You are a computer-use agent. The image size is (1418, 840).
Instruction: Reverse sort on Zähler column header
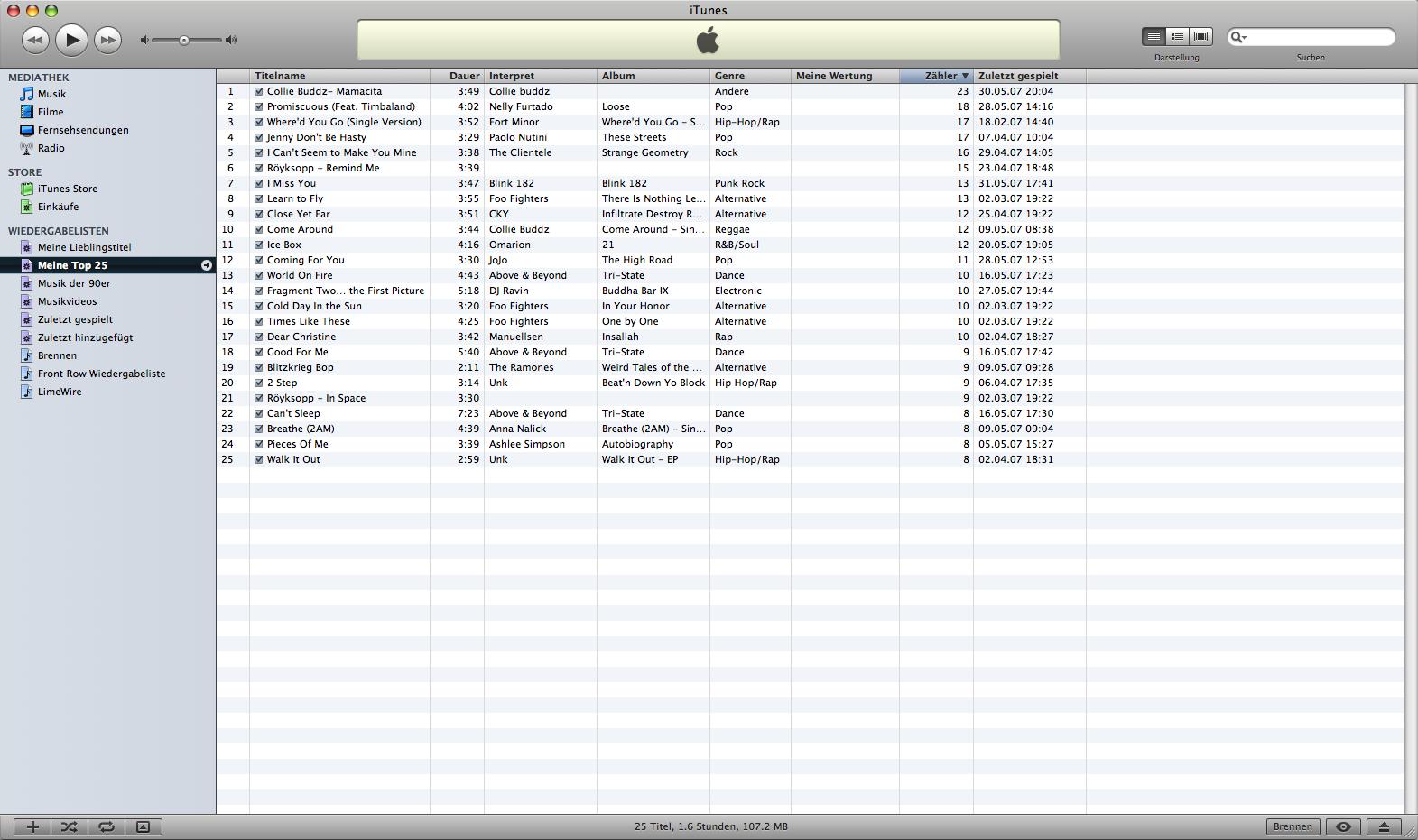coord(936,76)
